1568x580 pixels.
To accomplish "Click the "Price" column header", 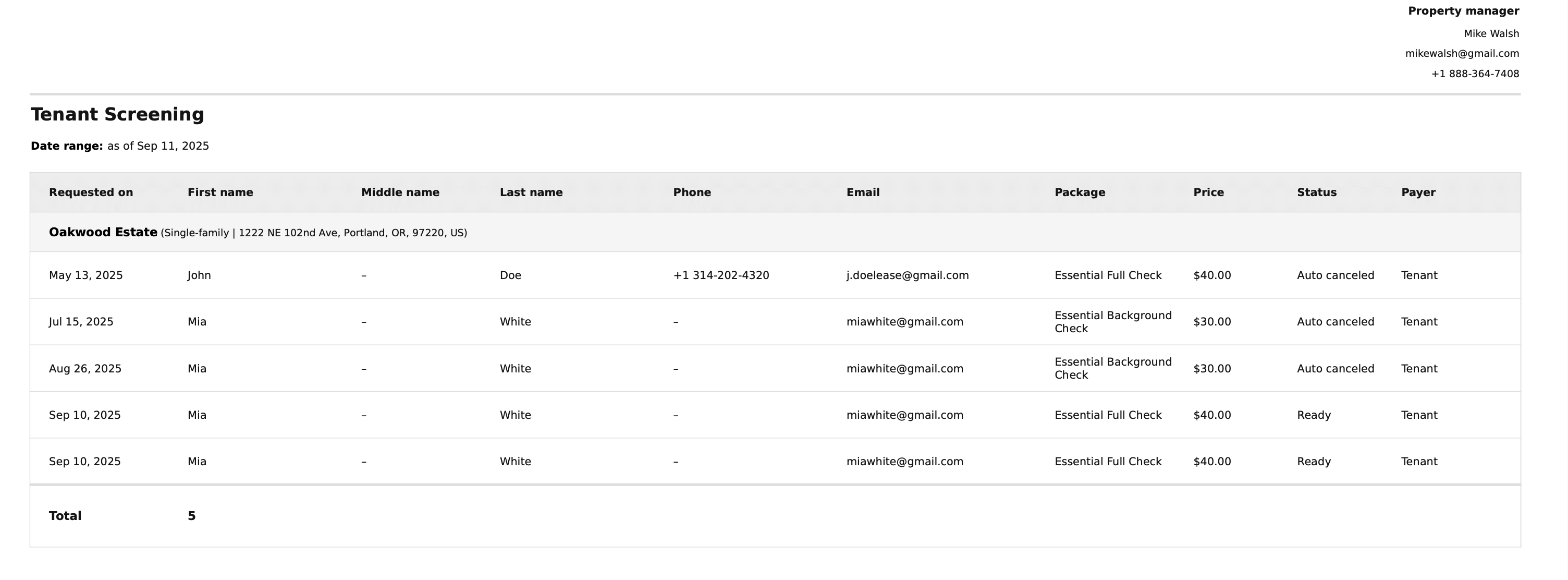I will [1208, 192].
